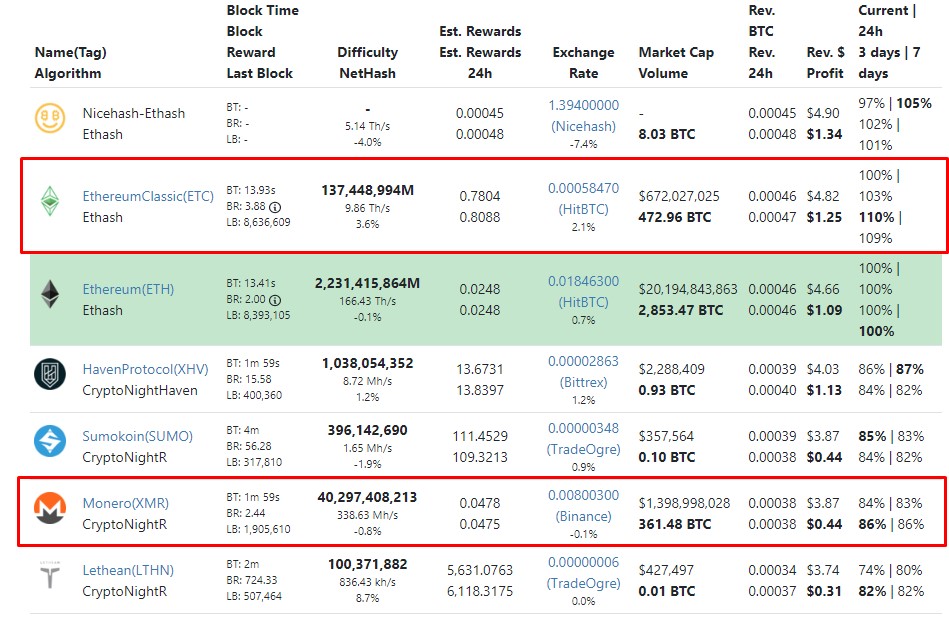Click the profit value $1.25
This screenshot has width=949, height=617.
click(x=824, y=217)
